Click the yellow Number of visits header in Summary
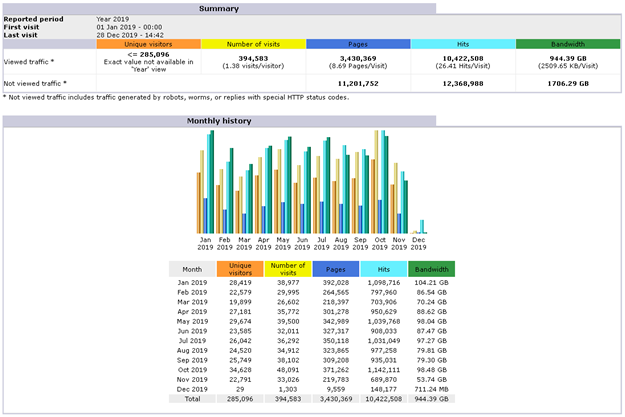This screenshot has width=625, height=417. [253, 45]
